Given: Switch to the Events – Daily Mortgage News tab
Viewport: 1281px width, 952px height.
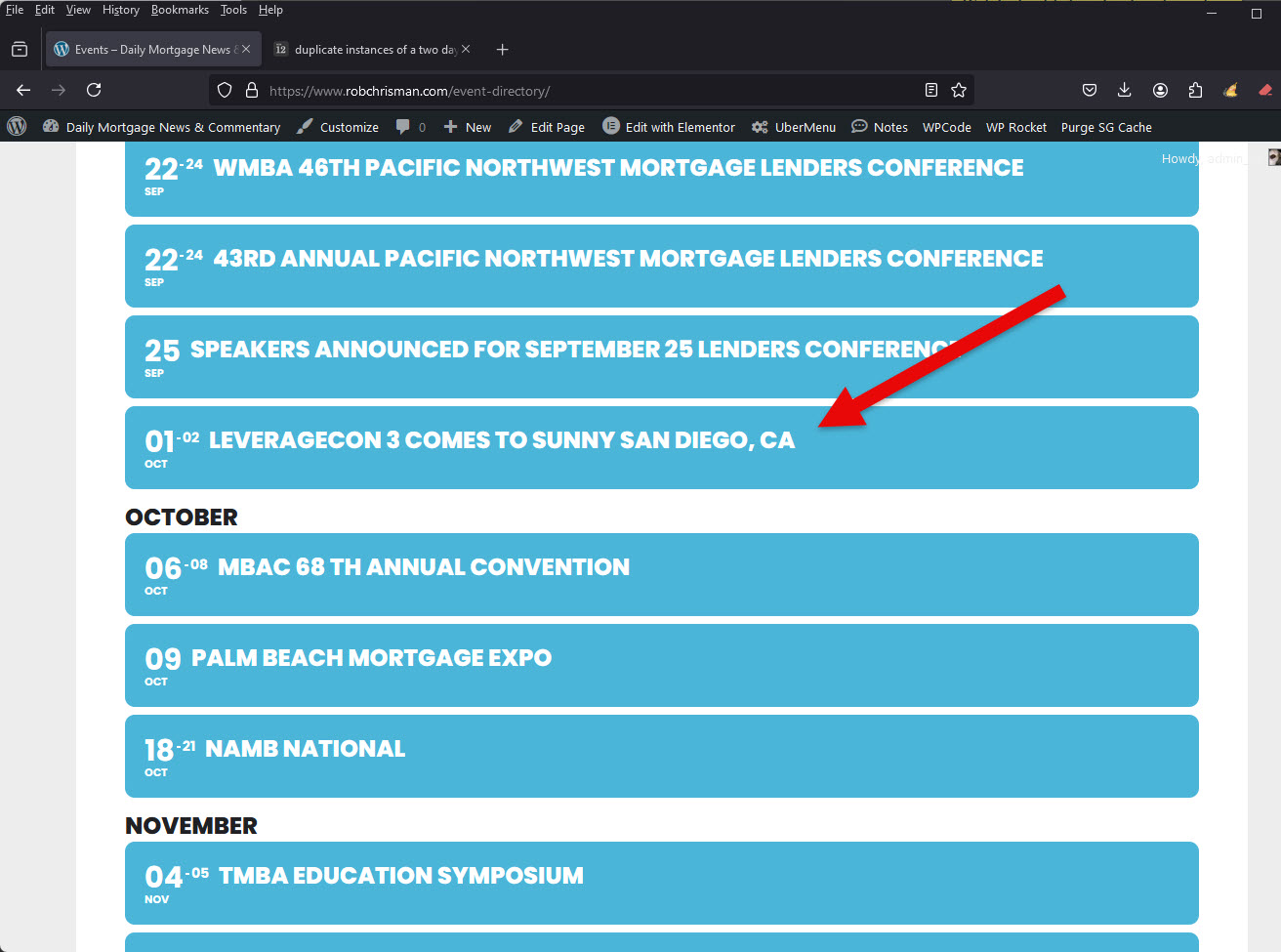Looking at the screenshot, I should [x=153, y=50].
